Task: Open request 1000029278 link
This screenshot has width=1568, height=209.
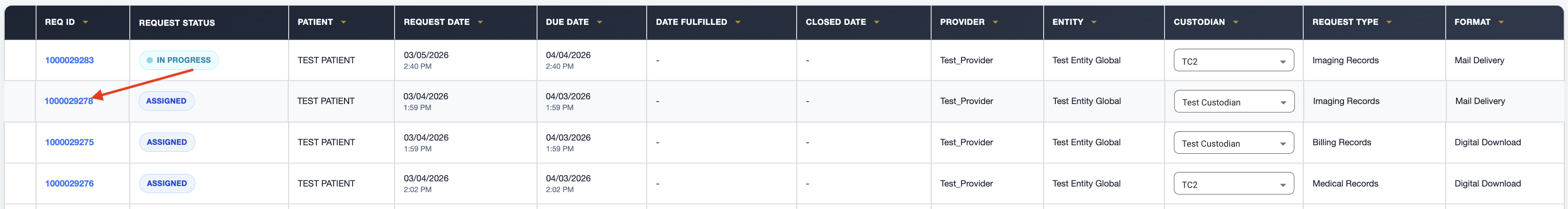Action: coord(68,101)
